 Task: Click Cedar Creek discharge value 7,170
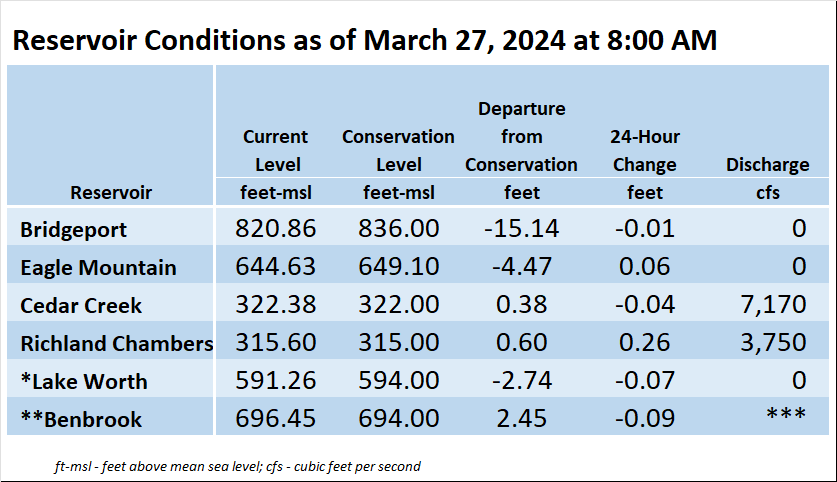pos(773,304)
